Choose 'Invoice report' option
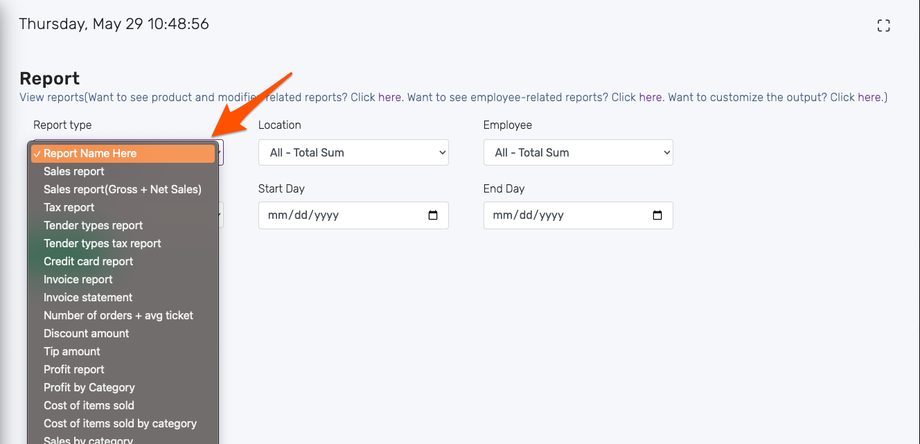Screen dimensions: 920x444 [78, 280]
